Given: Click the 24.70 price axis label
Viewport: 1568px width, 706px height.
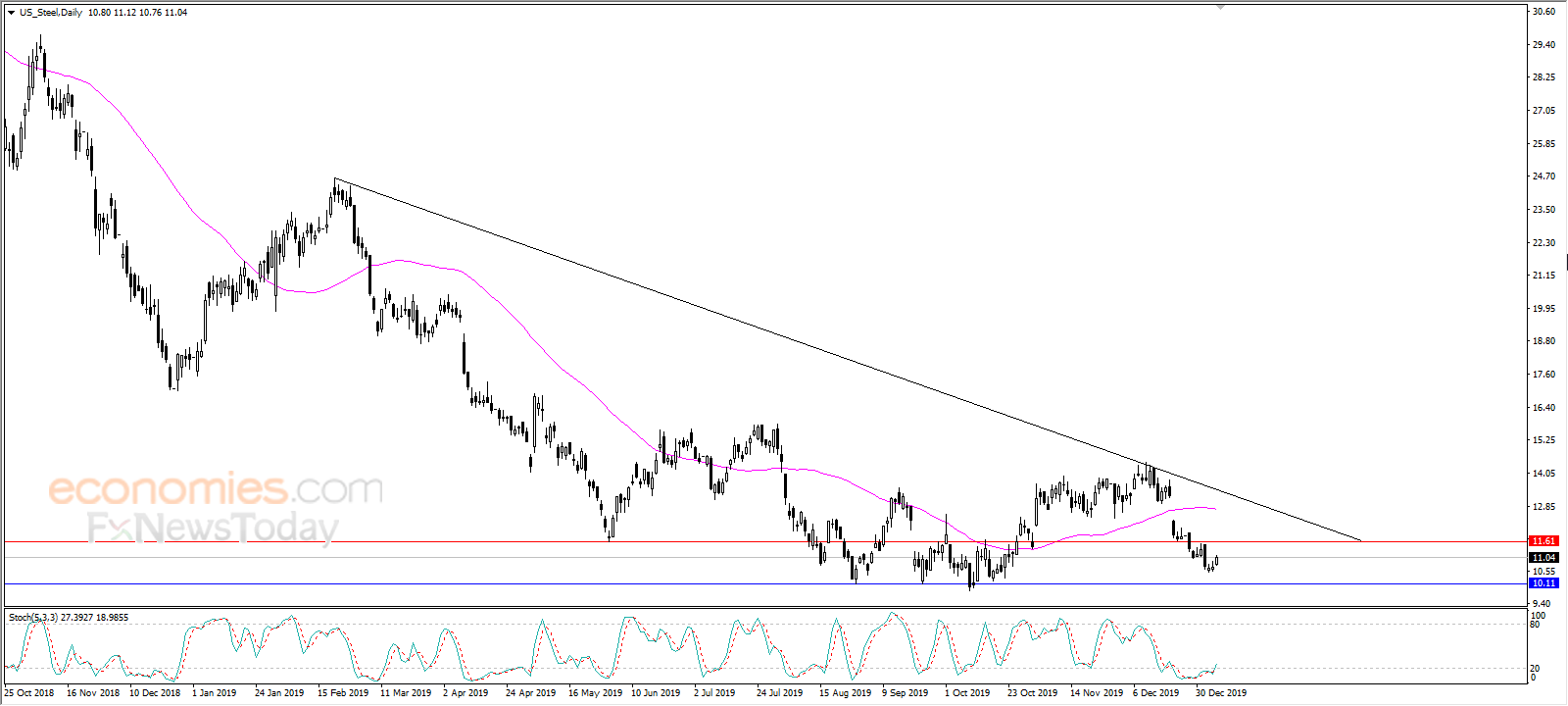Looking at the screenshot, I should (1543, 176).
